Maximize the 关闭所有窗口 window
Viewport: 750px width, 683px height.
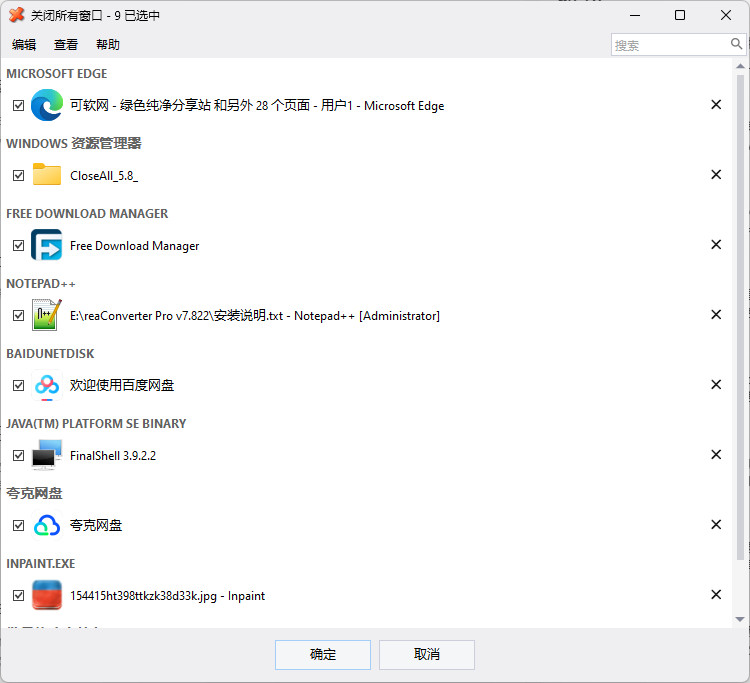(x=680, y=15)
